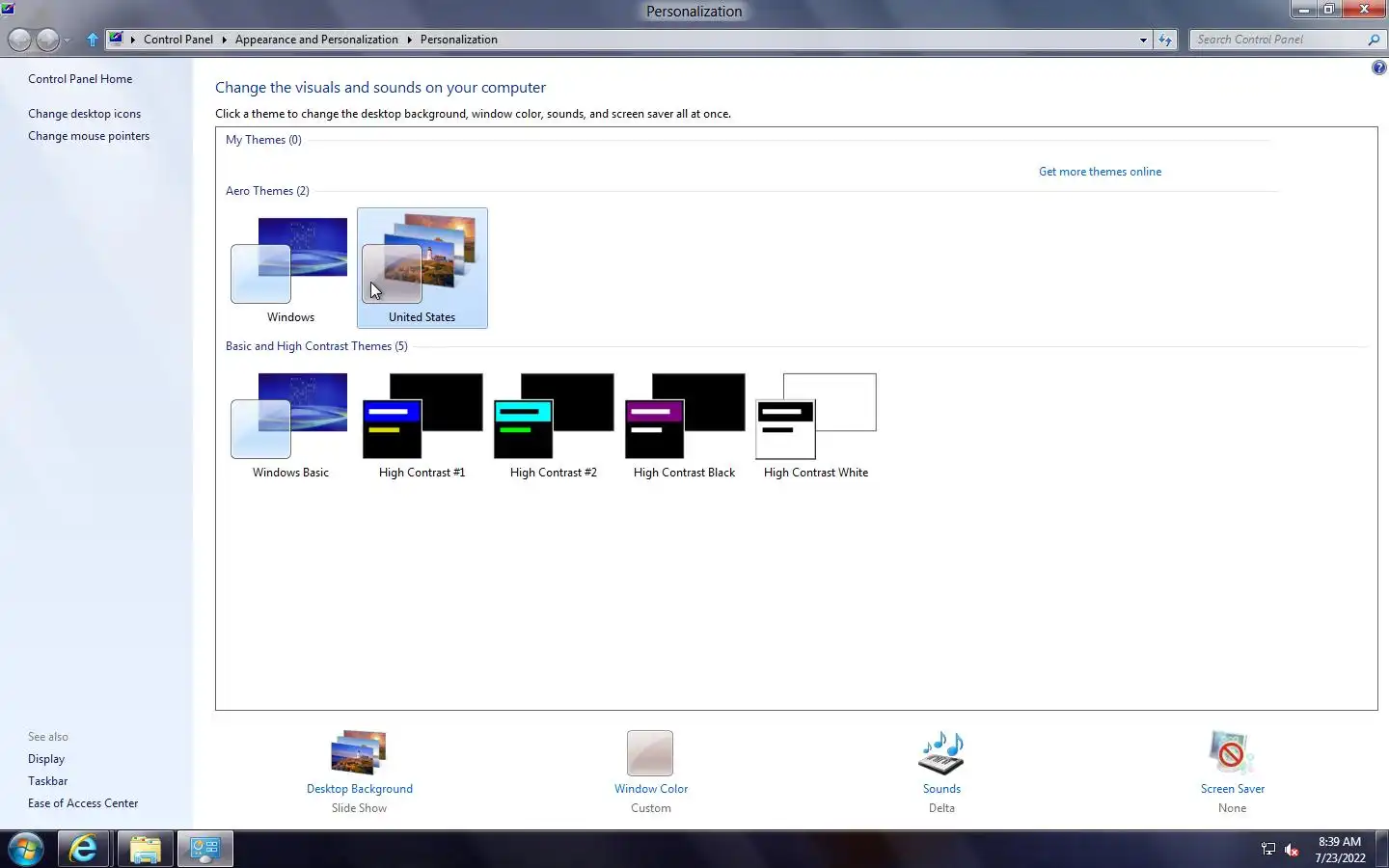The height and width of the screenshot is (868, 1389).
Task: Click Control Panel in the address breadcrumb
Action: tap(177, 40)
